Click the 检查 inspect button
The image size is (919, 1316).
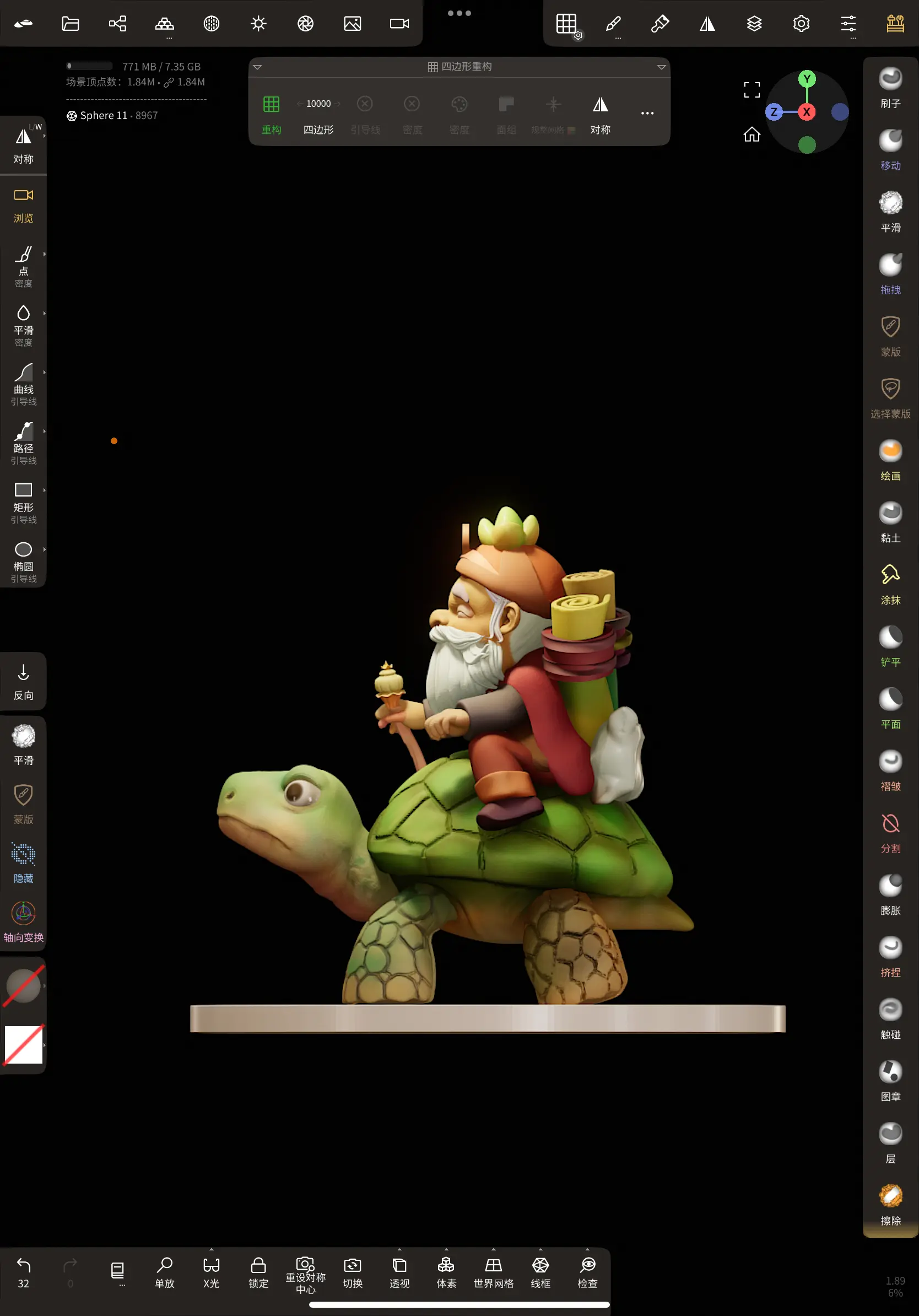coord(587,1274)
